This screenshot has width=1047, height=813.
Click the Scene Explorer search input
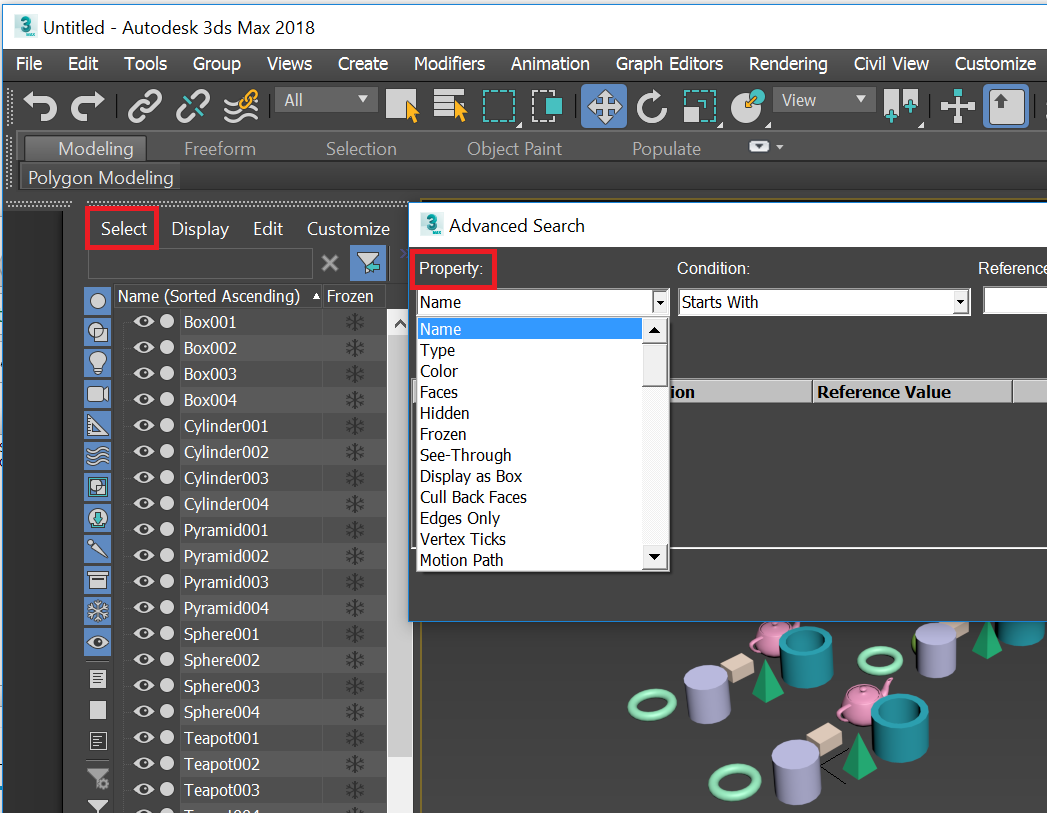pyautogui.click(x=200, y=264)
